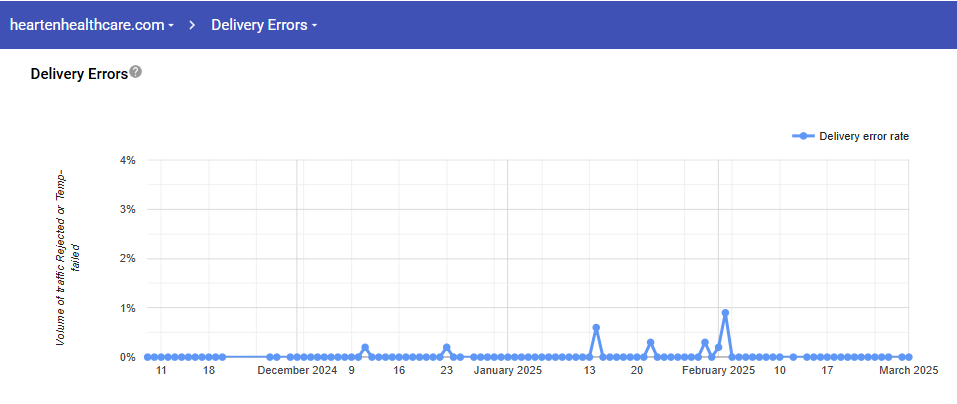
Task: Expand the Delivery Errors dropdown in header
Action: [x=264, y=25]
